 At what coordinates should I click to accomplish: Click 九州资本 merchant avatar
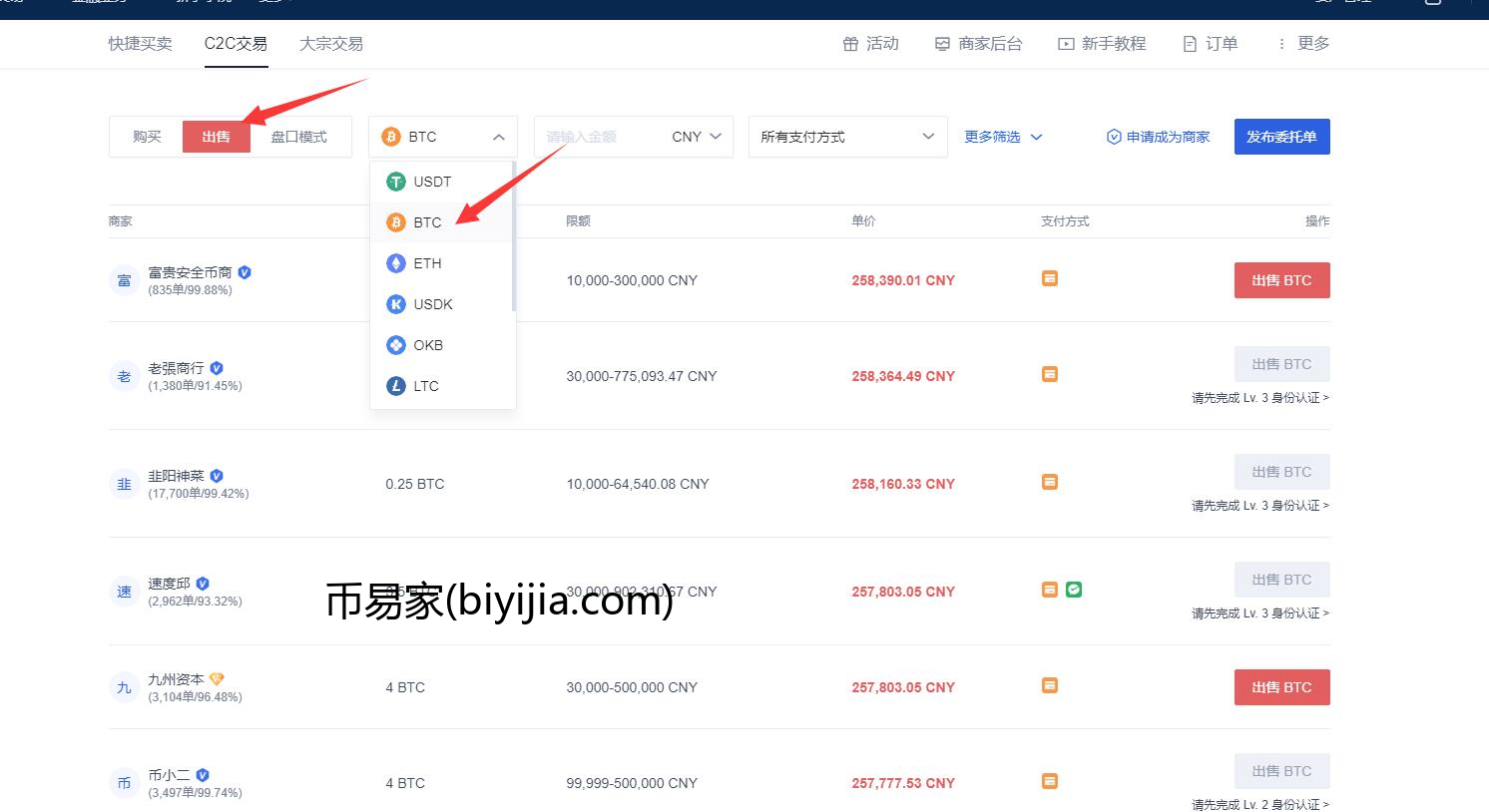(x=124, y=687)
